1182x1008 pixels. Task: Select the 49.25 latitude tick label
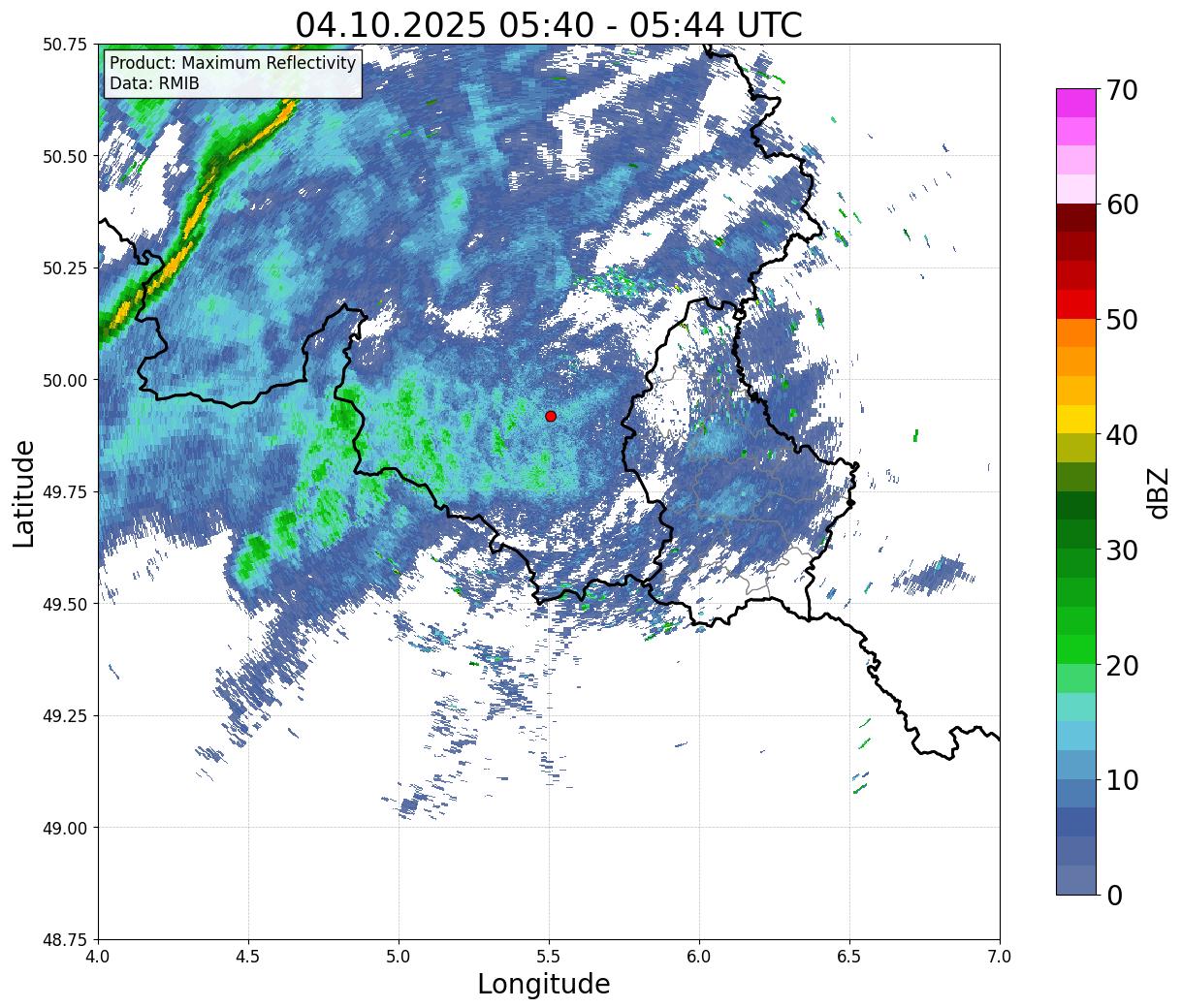pos(65,716)
